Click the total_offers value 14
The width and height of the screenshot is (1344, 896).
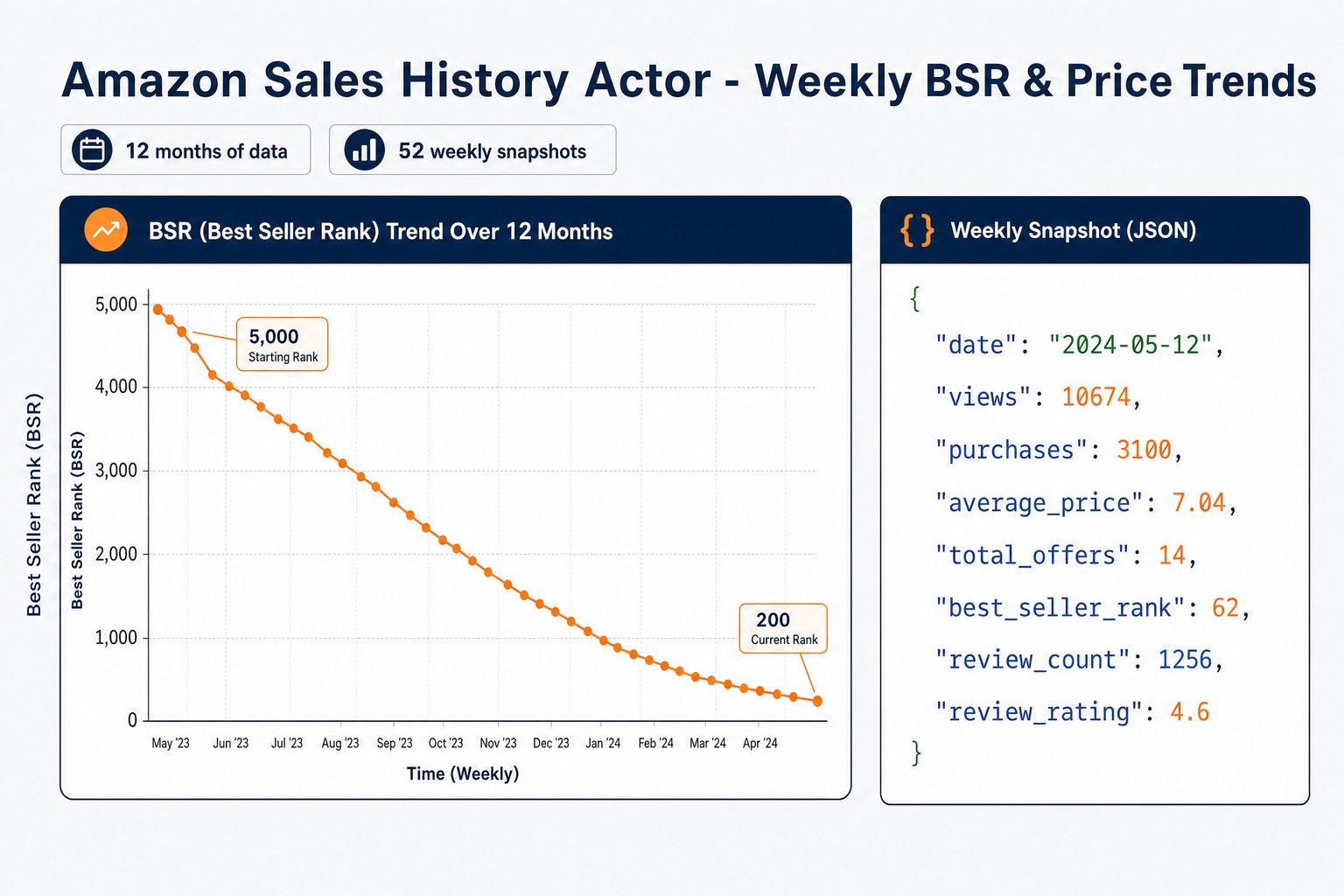[x=1172, y=555]
